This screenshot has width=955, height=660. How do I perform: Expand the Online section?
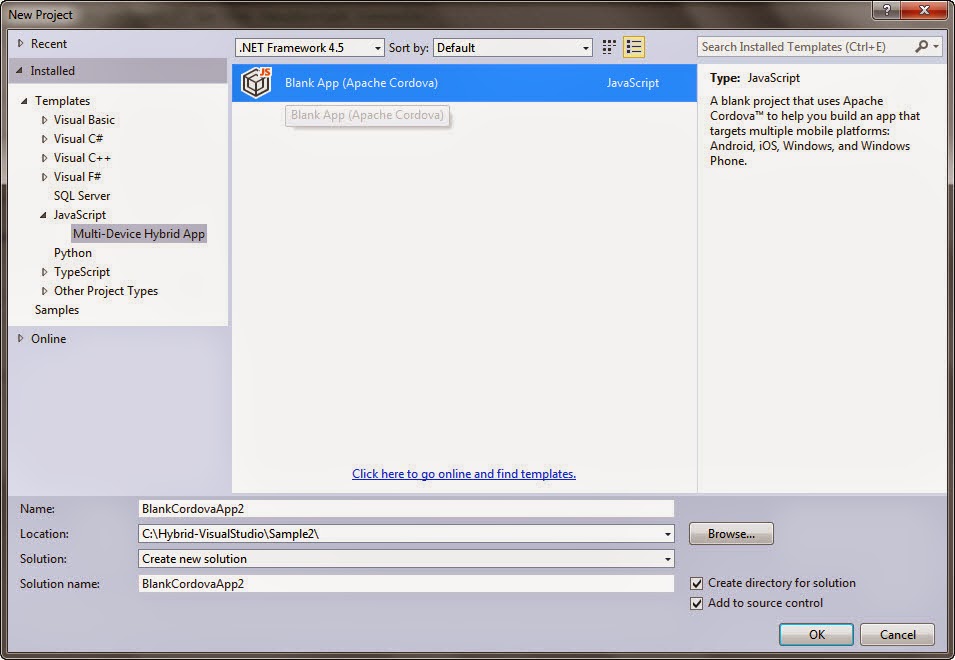pos(21,338)
